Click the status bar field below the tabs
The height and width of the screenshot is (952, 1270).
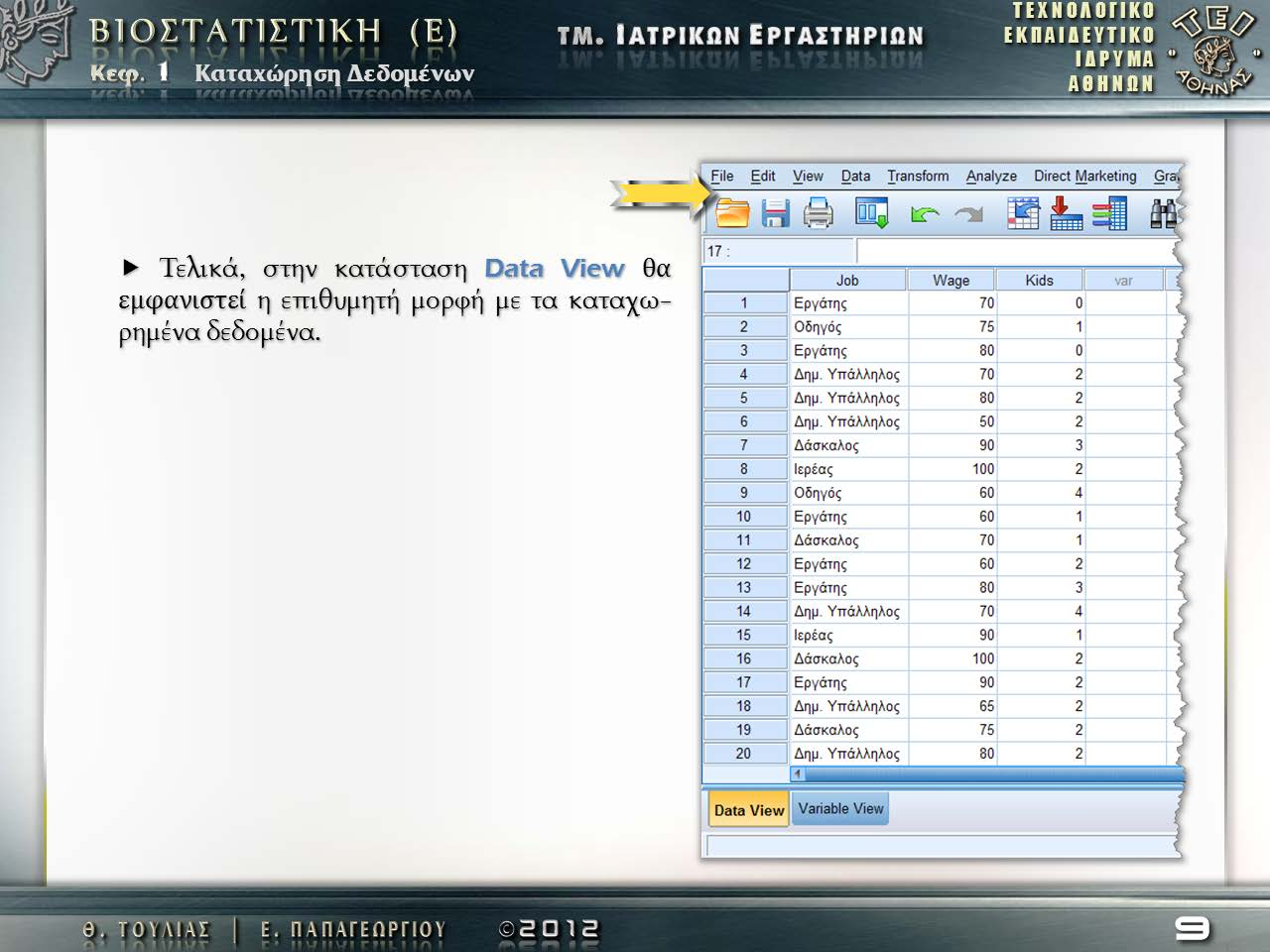coord(941,846)
